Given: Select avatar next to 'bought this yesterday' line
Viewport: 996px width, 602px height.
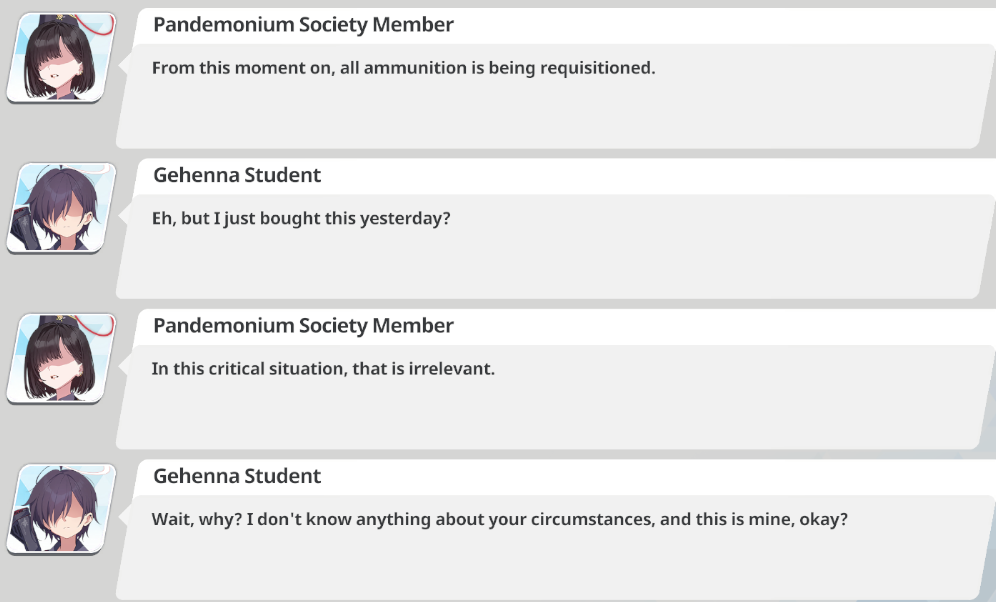Looking at the screenshot, I should click(x=62, y=208).
